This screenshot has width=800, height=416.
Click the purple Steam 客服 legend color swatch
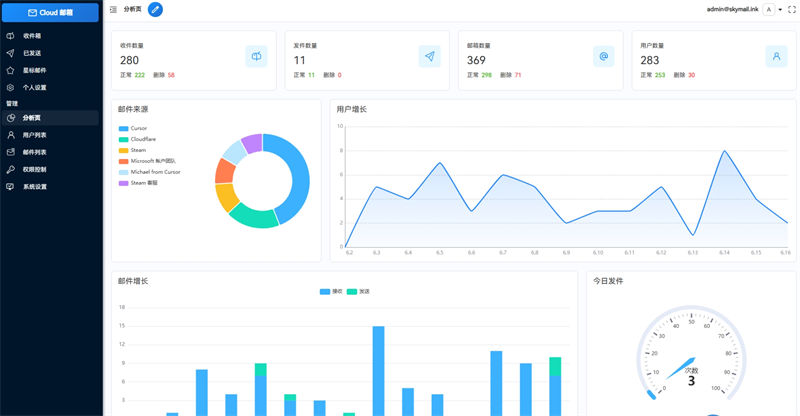pyautogui.click(x=124, y=183)
